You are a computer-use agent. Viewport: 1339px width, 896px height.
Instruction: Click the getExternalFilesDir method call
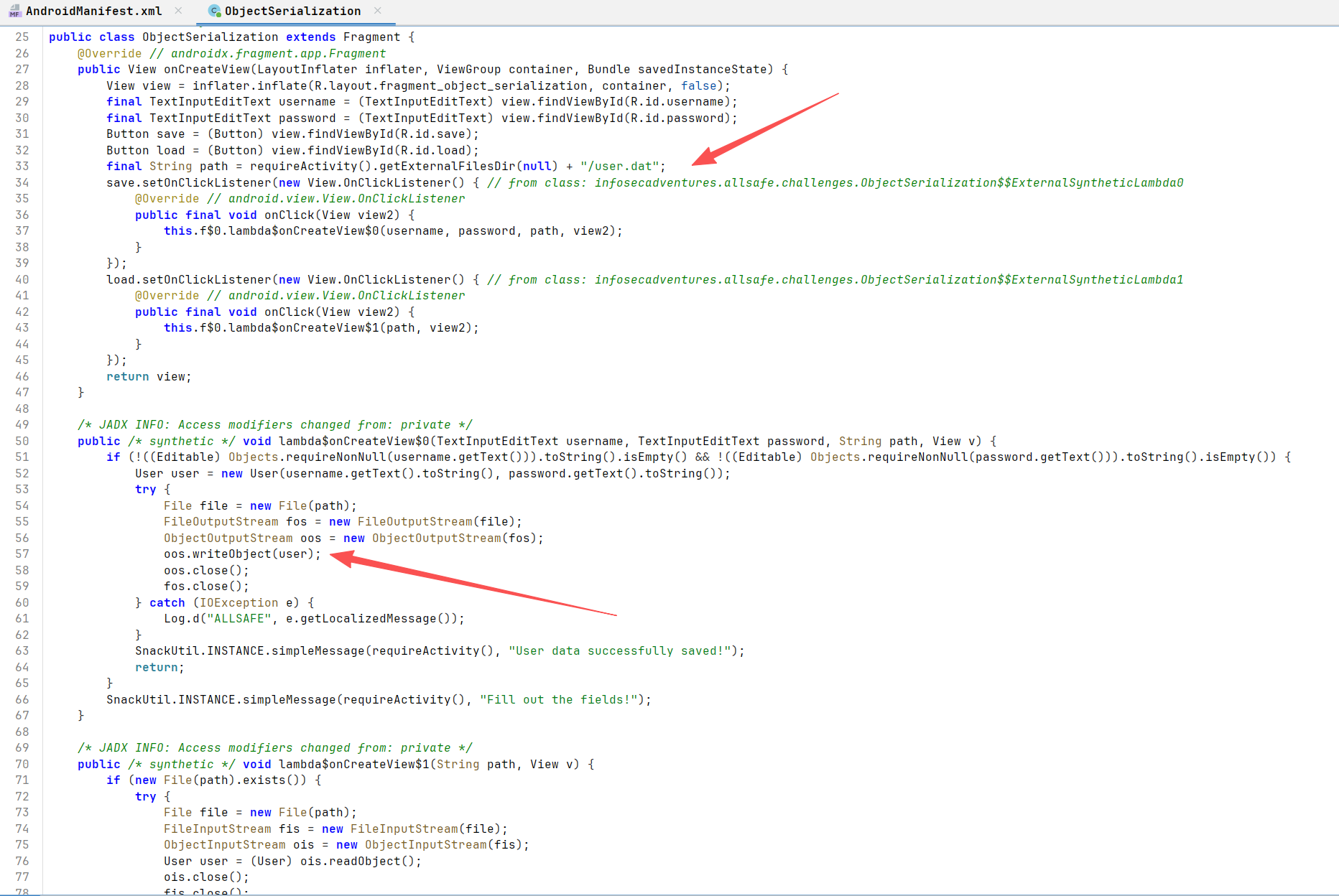pyautogui.click(x=447, y=167)
